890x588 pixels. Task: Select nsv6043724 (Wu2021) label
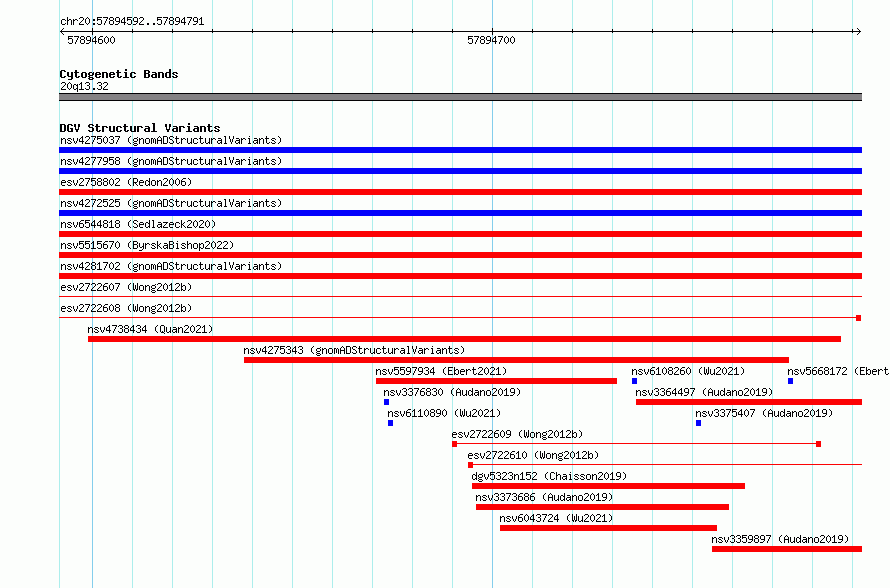[556, 518]
